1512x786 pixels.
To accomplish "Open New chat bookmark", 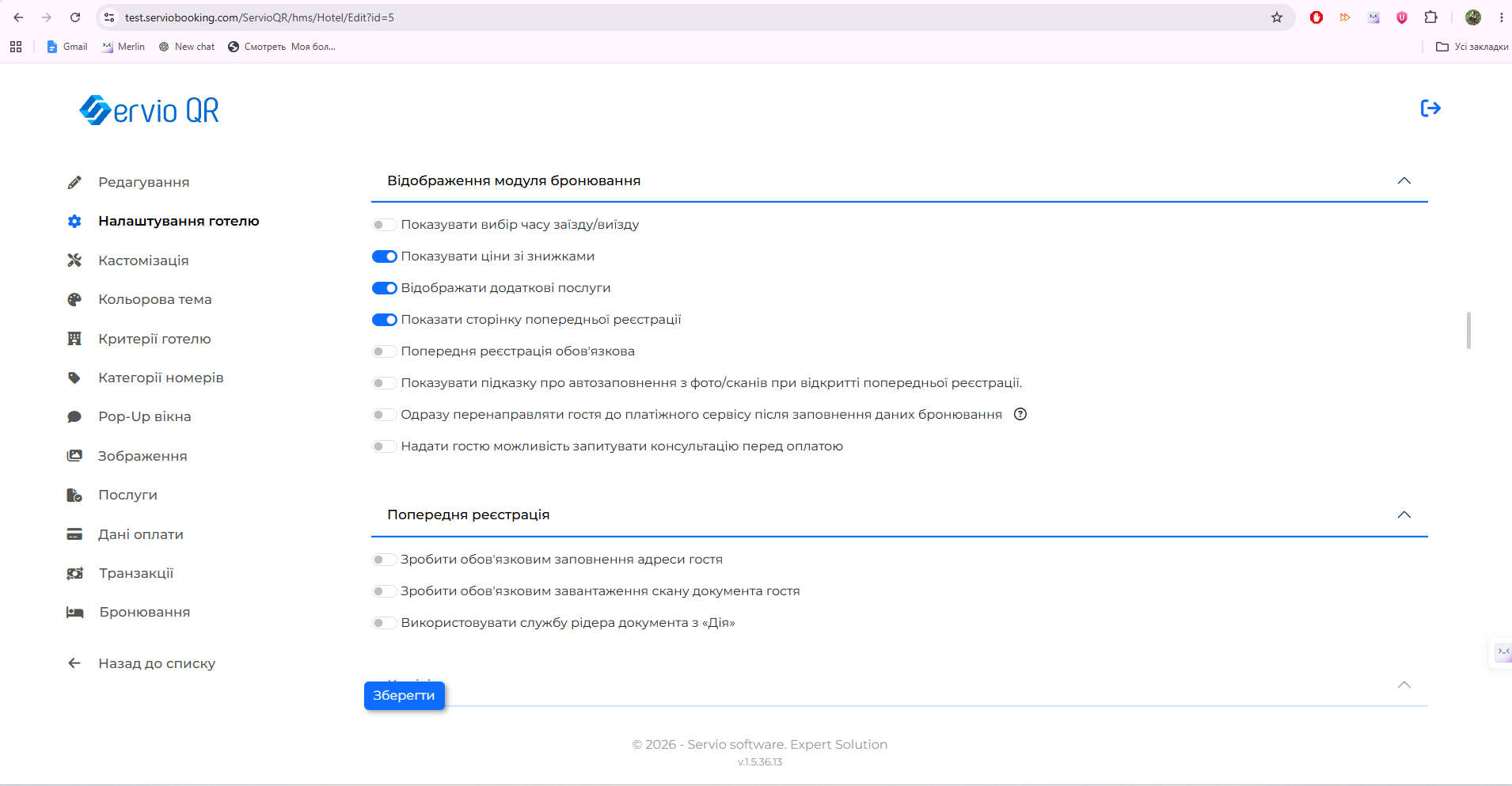I will pos(187,47).
